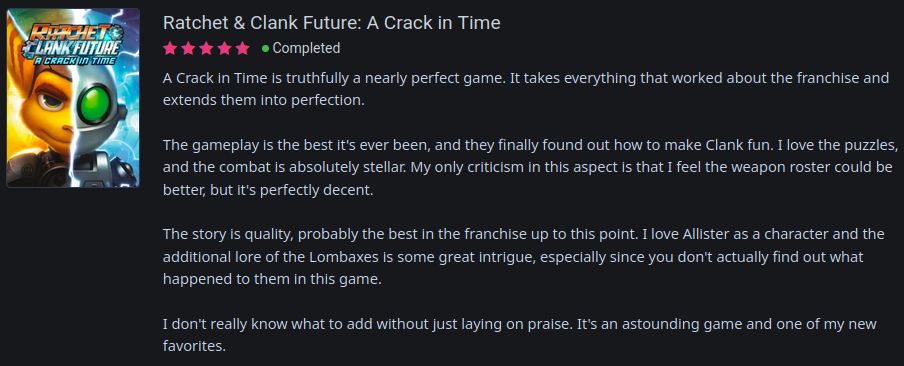Viewport: 904px width, 366px height.
Task: Select the third pink rating star
Action: coord(206,48)
